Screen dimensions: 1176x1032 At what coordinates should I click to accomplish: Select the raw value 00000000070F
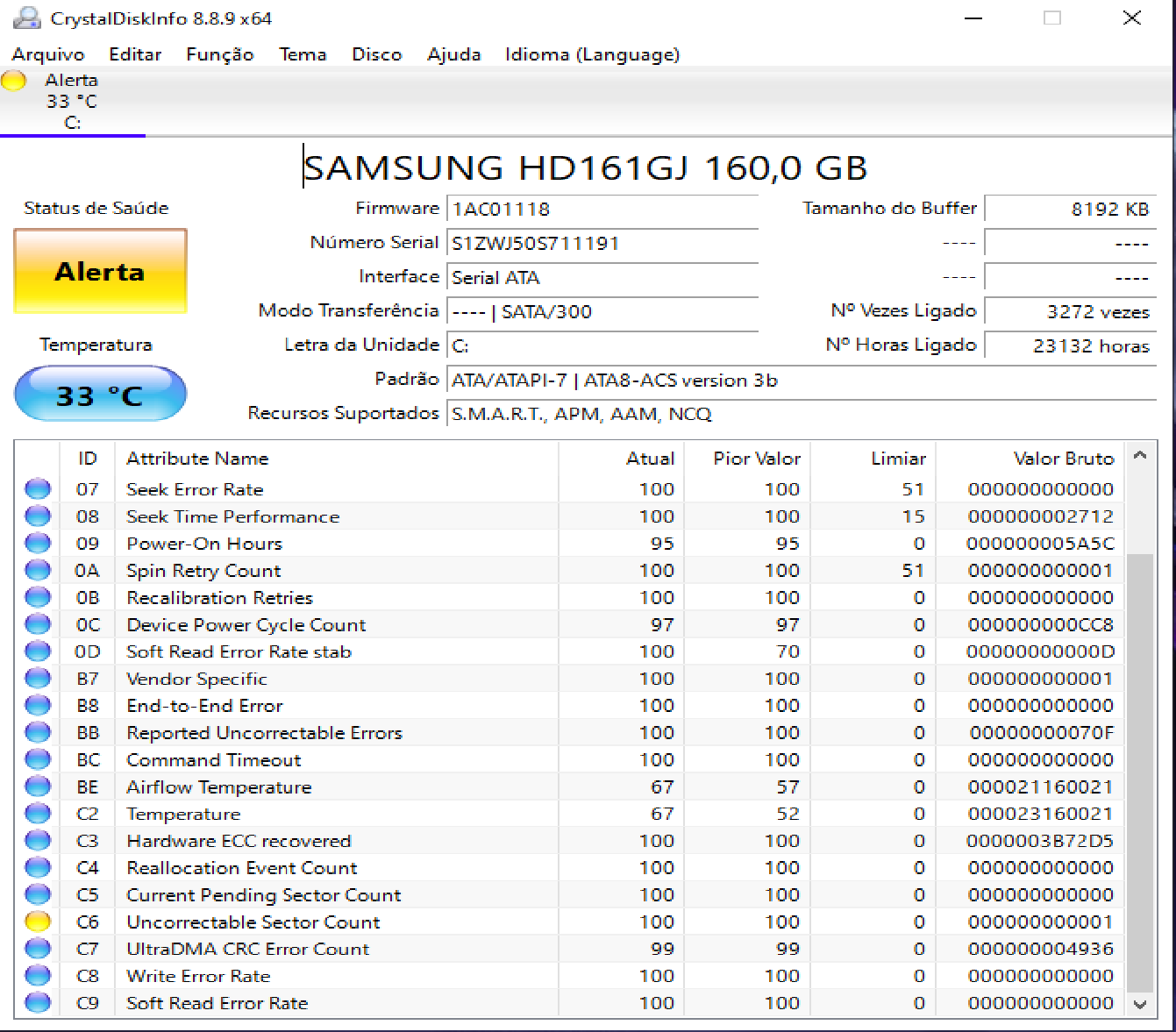(x=1042, y=733)
